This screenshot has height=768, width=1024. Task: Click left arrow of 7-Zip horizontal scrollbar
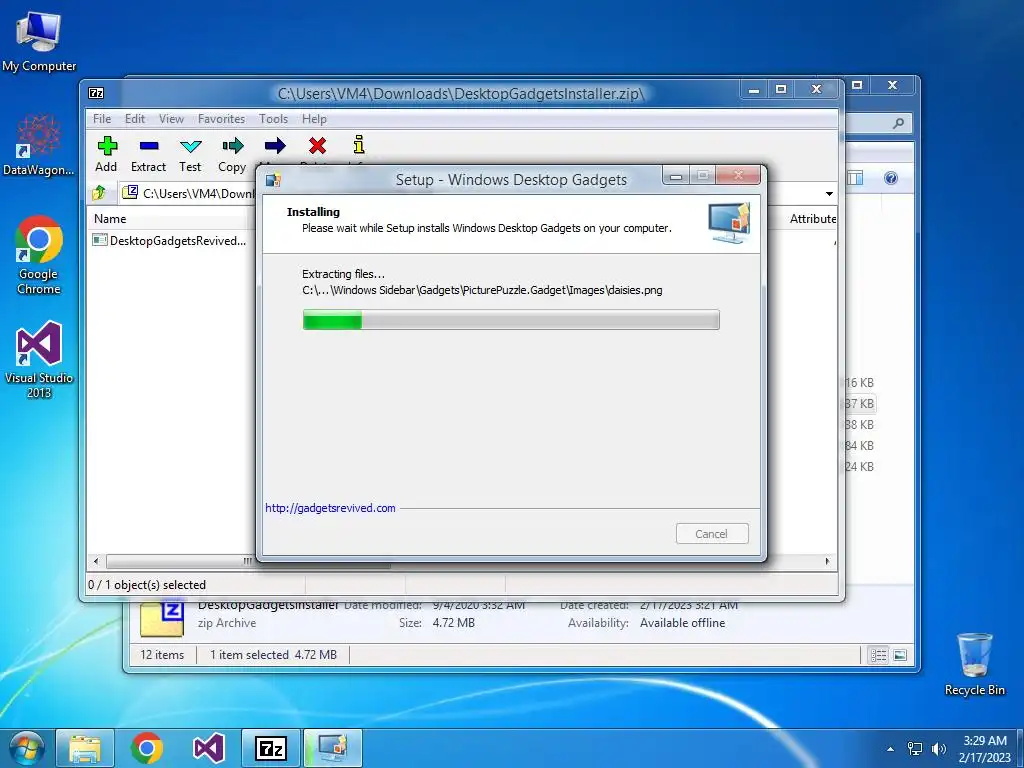coord(96,561)
